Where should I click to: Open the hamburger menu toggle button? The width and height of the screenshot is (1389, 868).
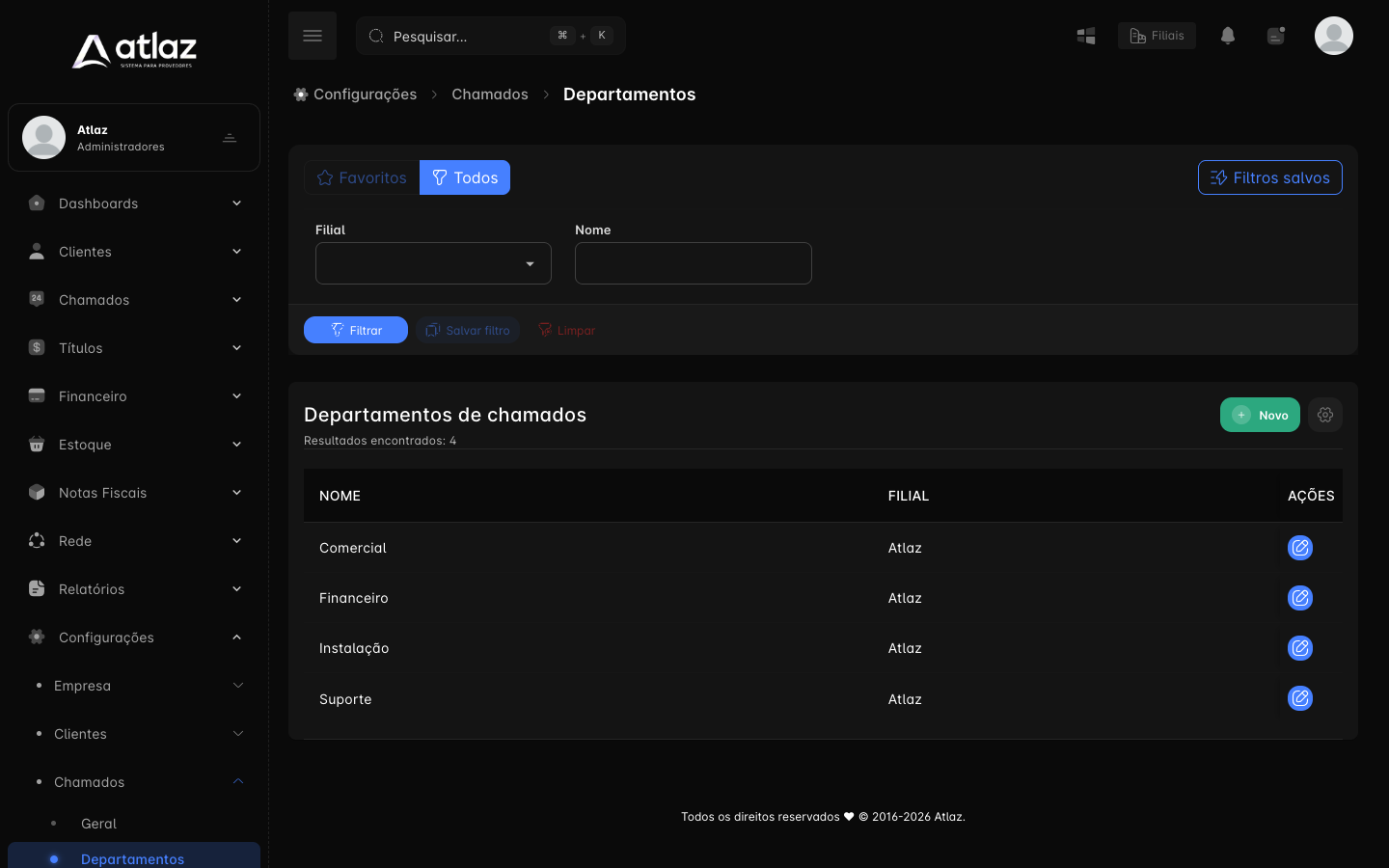pos(313,36)
